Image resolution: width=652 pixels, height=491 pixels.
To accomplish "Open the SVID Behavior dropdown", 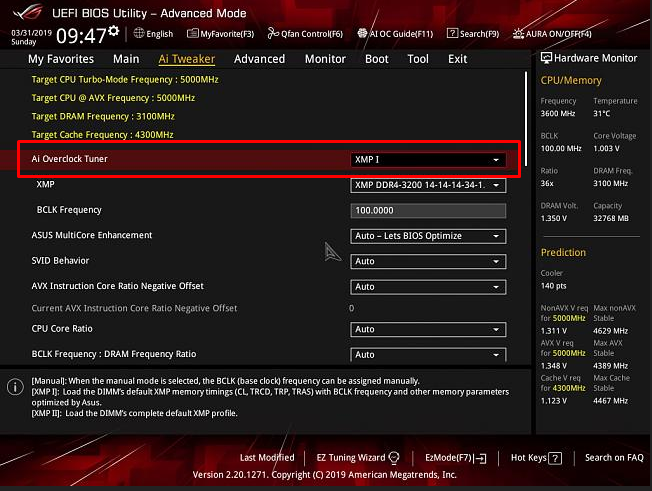I will tap(428, 261).
